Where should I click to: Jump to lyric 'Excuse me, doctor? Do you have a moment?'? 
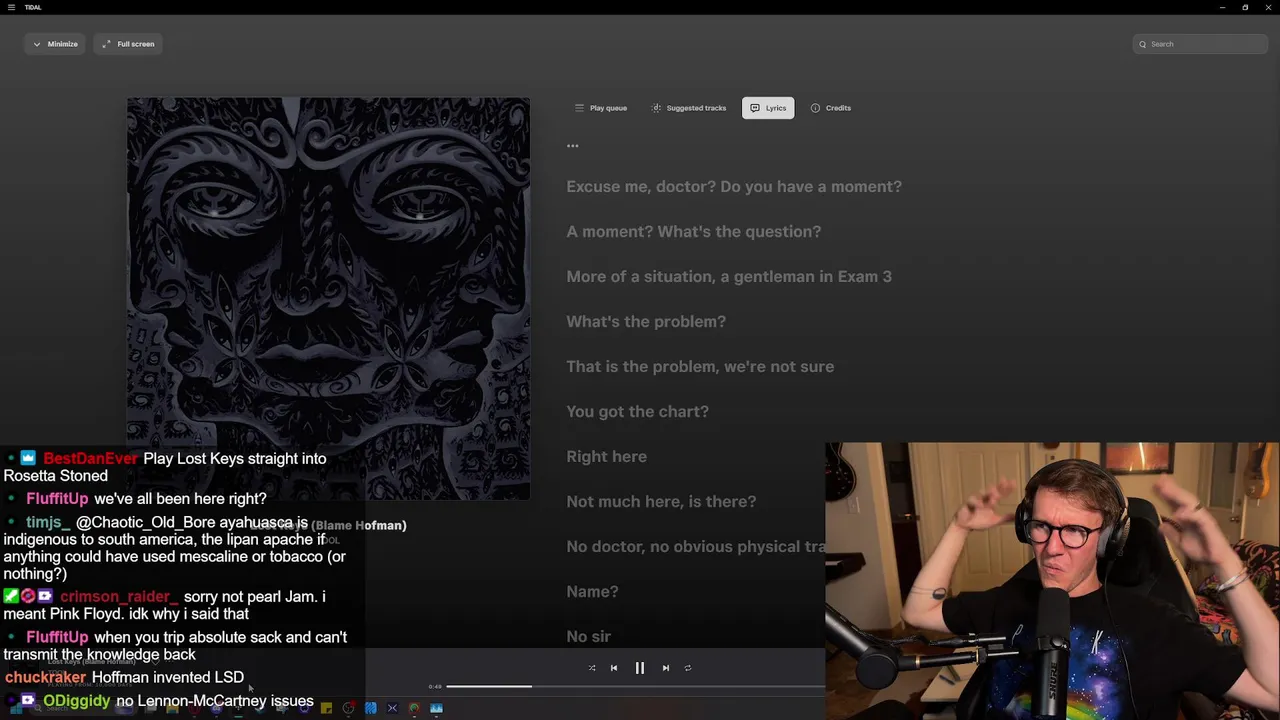[734, 187]
